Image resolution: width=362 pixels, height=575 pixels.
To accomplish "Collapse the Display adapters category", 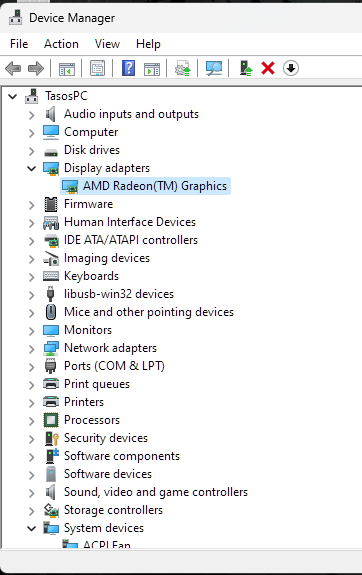I will click(32, 168).
